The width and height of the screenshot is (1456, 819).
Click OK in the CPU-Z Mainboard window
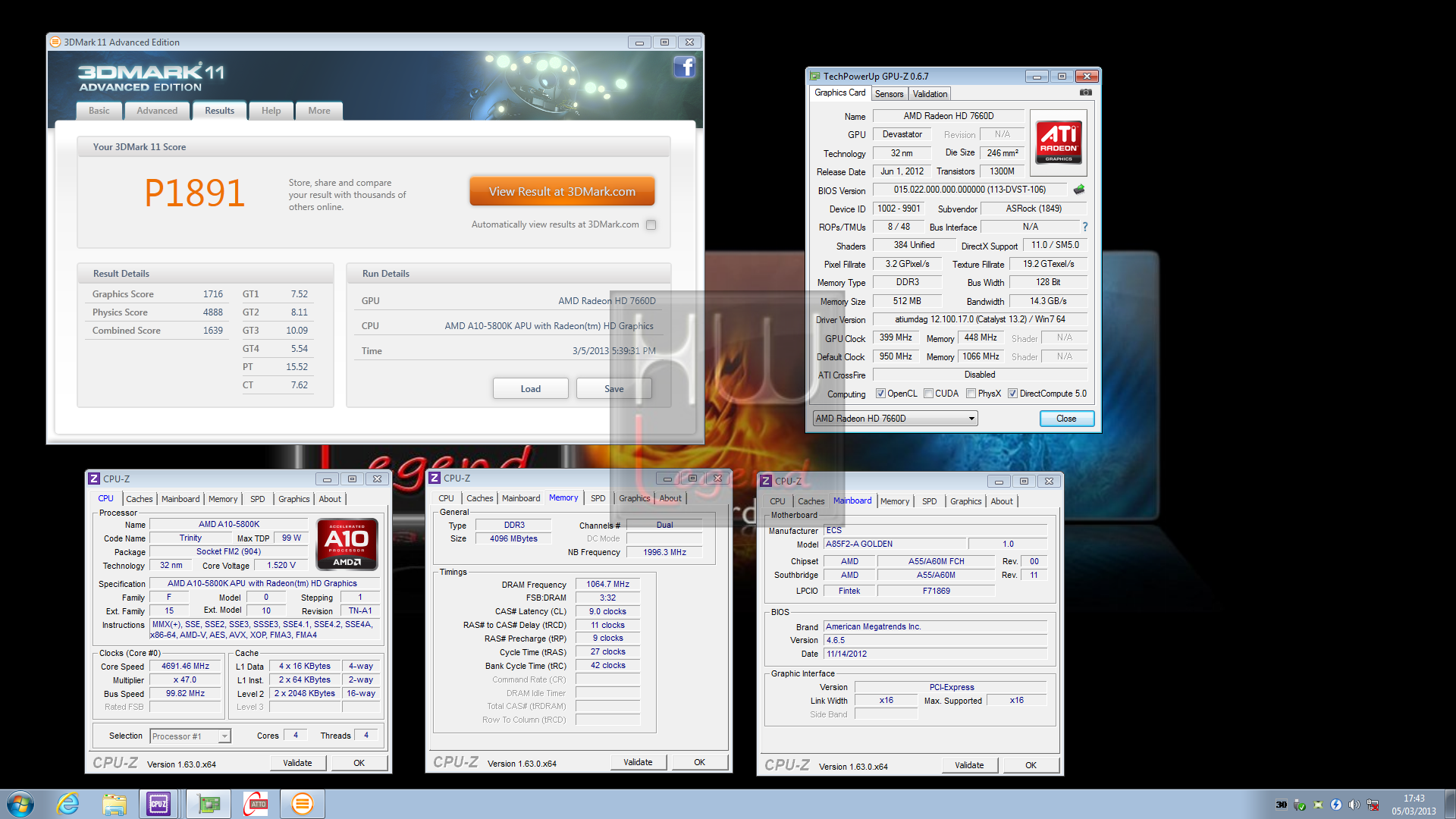pos(1031,765)
